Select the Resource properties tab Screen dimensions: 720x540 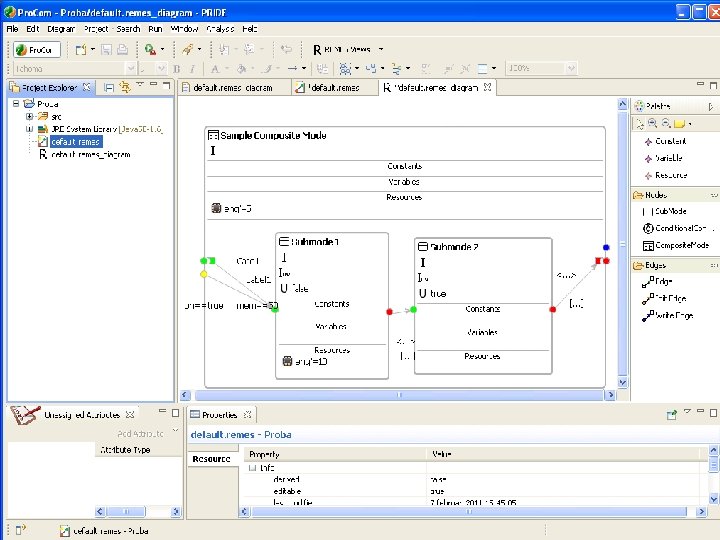(x=211, y=458)
